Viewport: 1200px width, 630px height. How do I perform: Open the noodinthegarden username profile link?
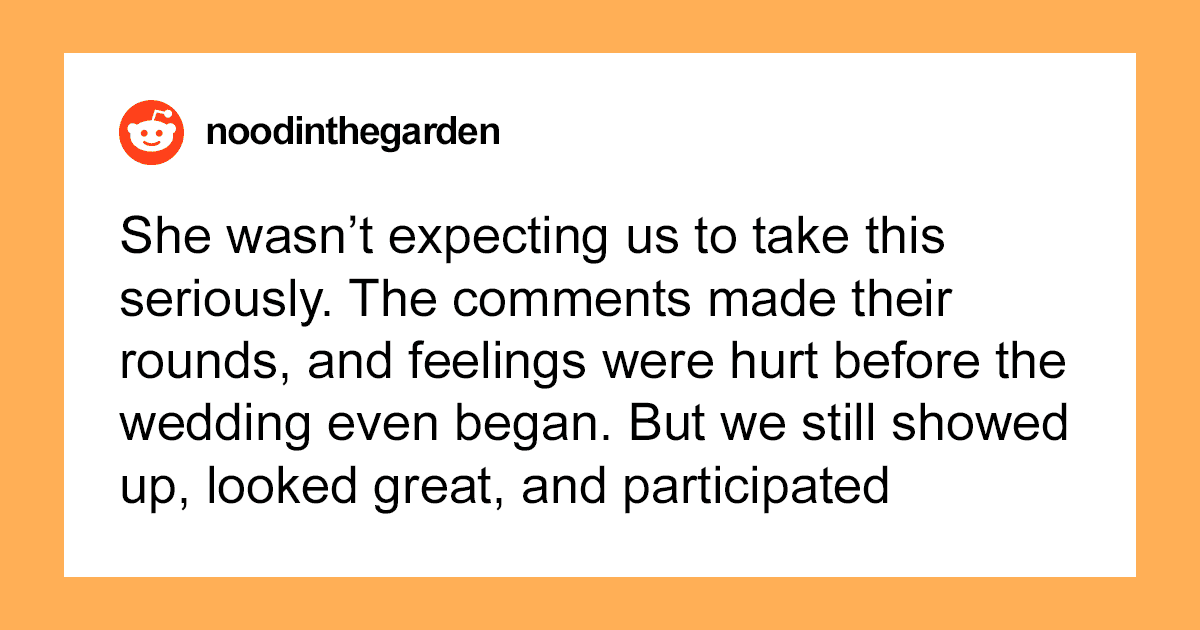(x=352, y=134)
